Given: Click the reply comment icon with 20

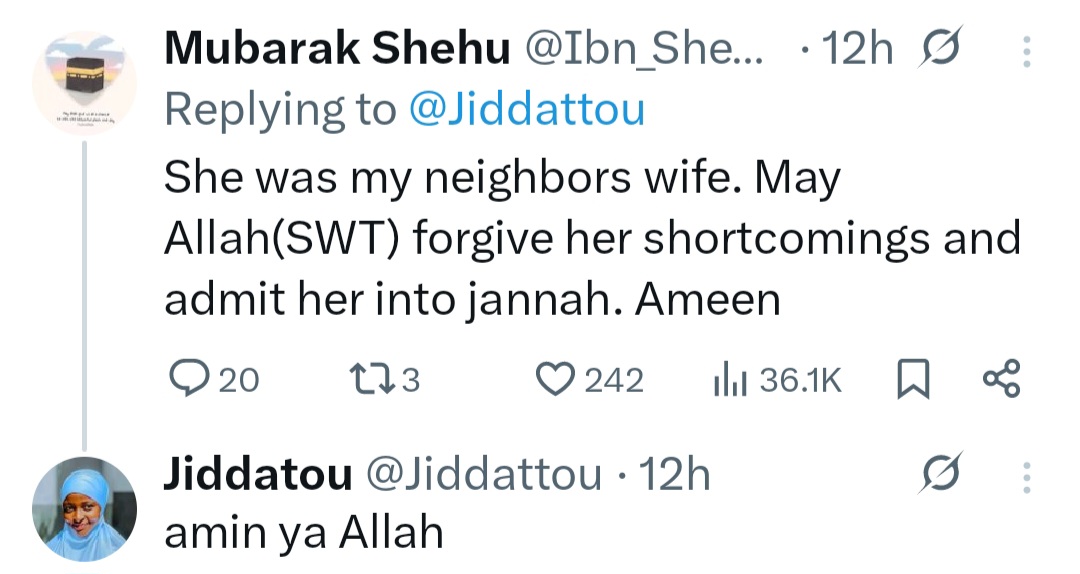Looking at the screenshot, I should (x=187, y=380).
